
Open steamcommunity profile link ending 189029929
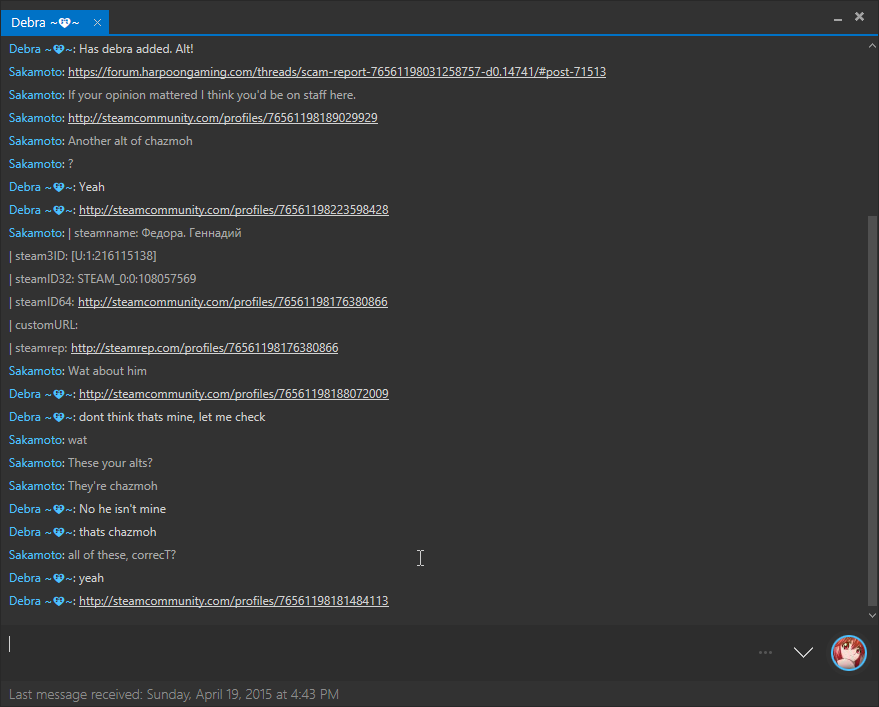222,118
